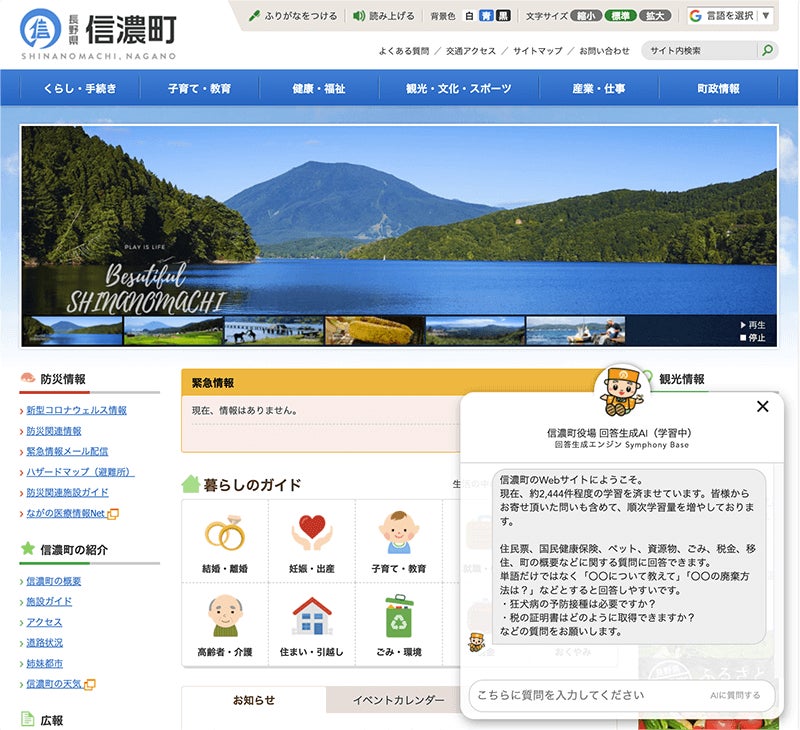Open 防災関連施設ガイド link

[x=67, y=492]
